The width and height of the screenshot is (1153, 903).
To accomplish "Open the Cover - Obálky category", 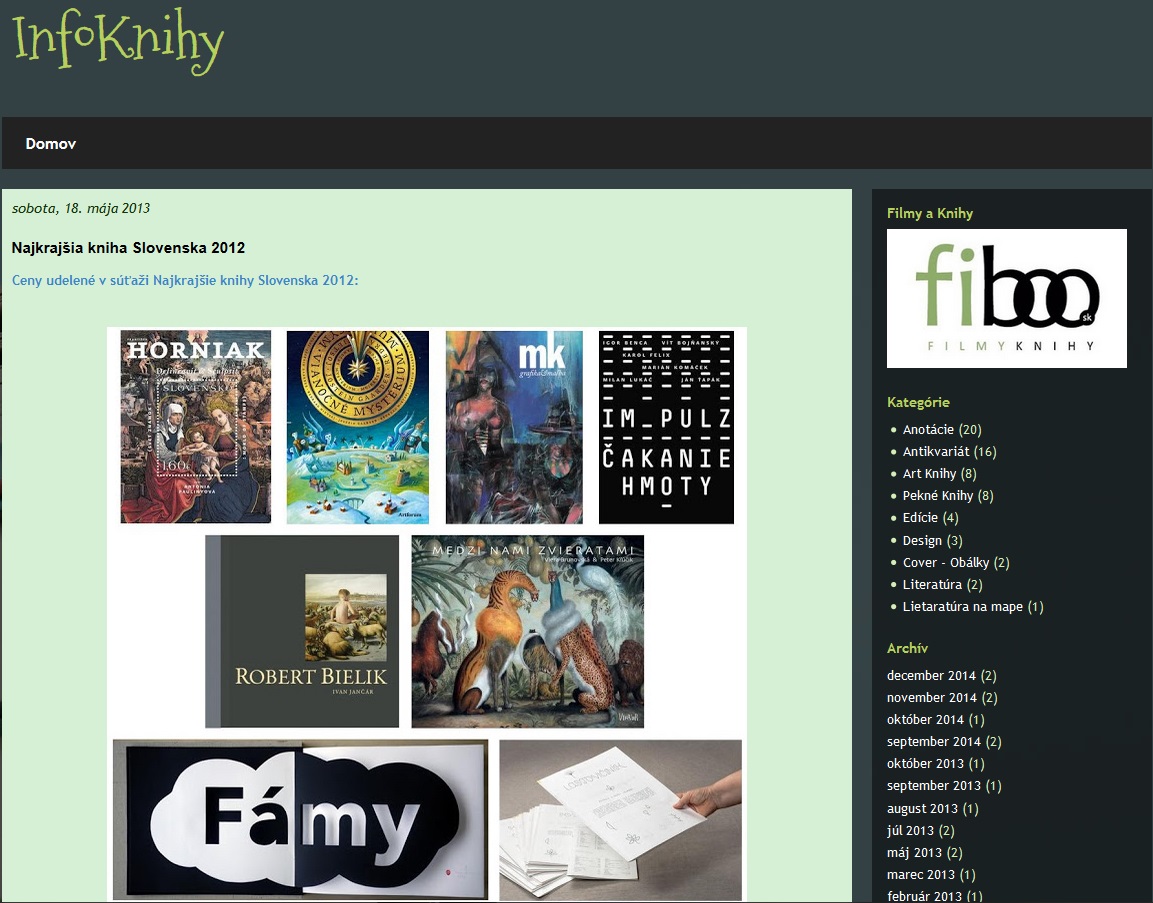I will click(946, 563).
